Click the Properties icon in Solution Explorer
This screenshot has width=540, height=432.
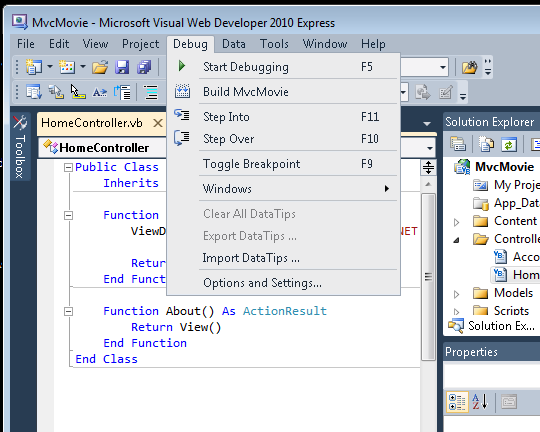pyautogui.click(x=458, y=144)
